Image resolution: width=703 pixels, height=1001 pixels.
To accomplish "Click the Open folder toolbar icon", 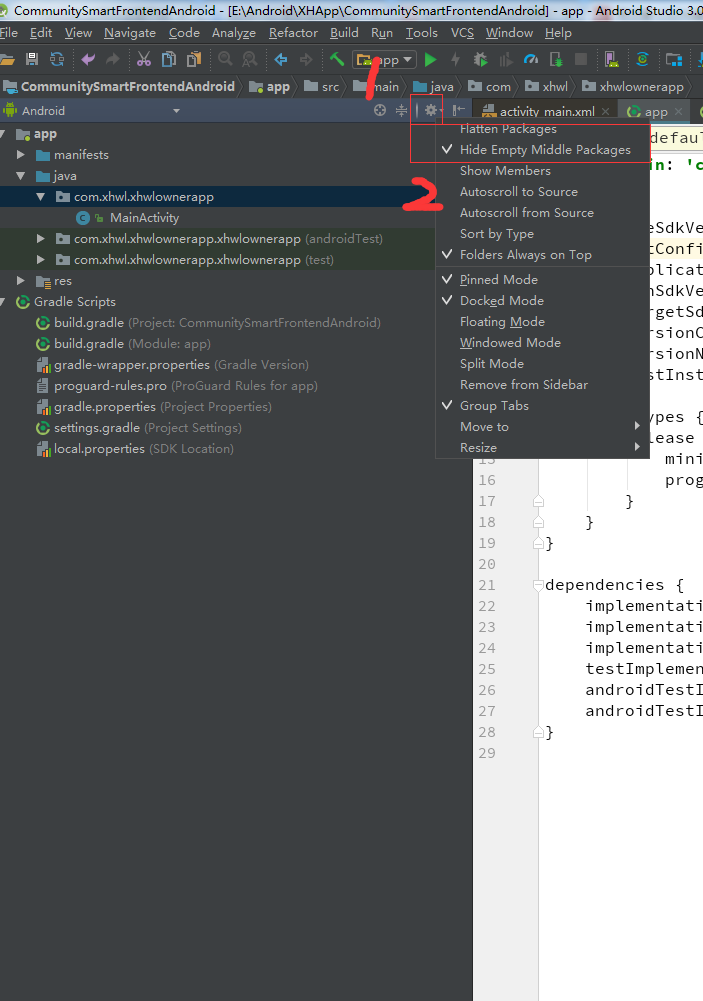I will 7,60.
